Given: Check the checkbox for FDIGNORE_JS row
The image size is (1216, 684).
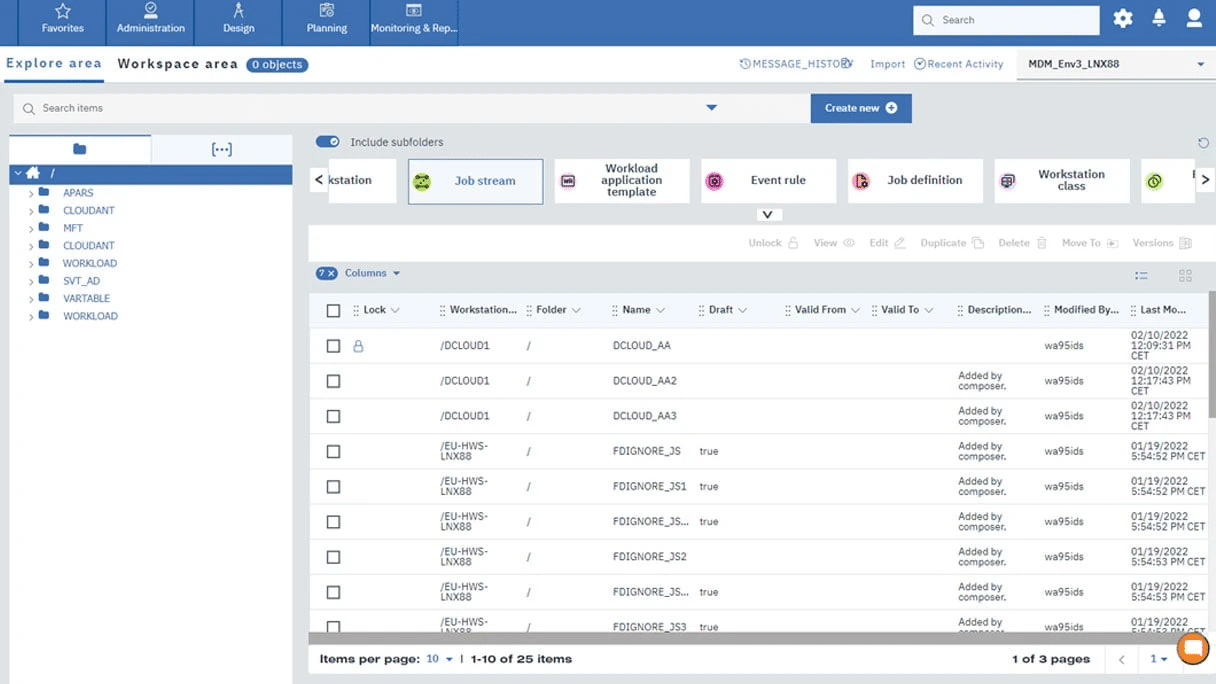Looking at the screenshot, I should coord(333,451).
